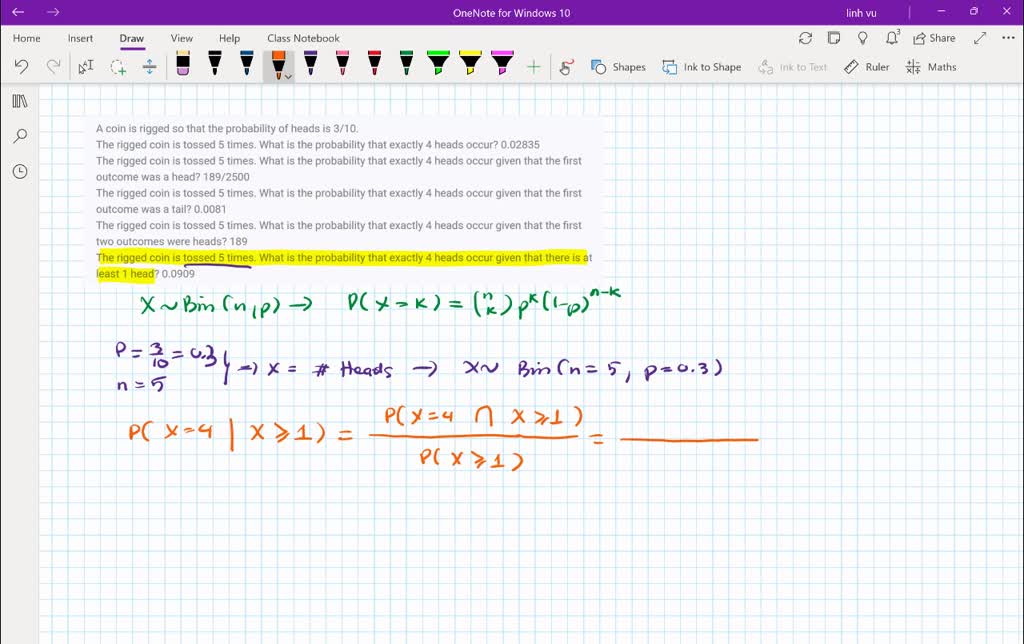Click Undo in the toolbar
Viewport: 1024px width, 644px height.
21,65
